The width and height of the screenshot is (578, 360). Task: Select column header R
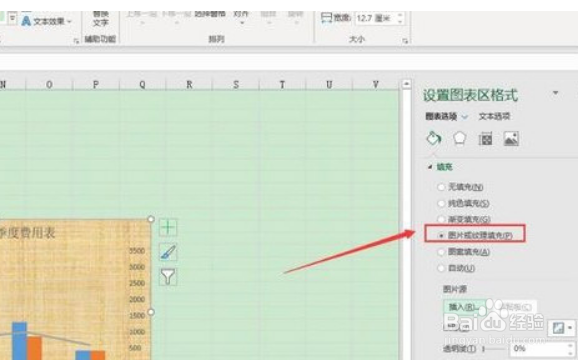point(189,84)
